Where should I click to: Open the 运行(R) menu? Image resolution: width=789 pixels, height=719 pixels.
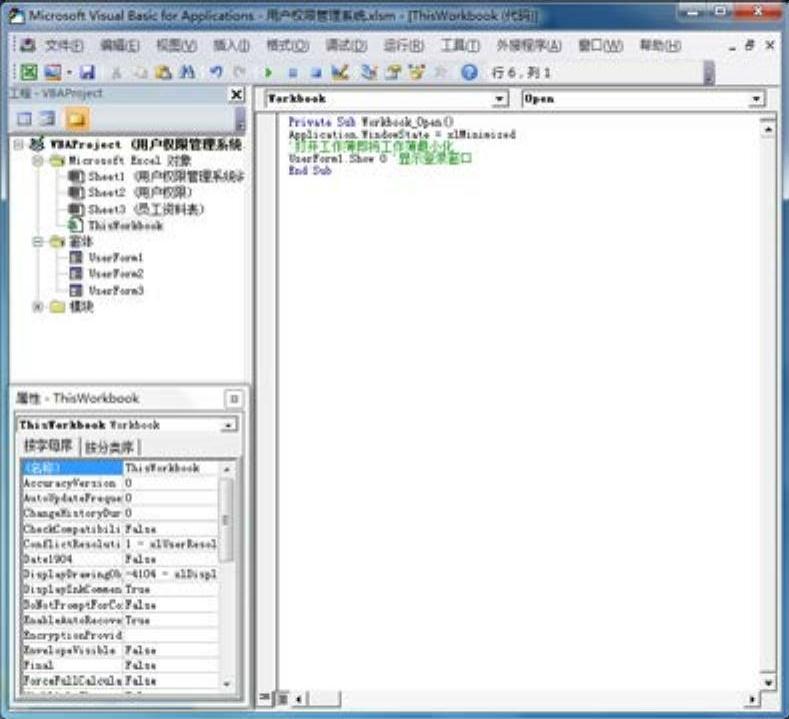pos(404,46)
